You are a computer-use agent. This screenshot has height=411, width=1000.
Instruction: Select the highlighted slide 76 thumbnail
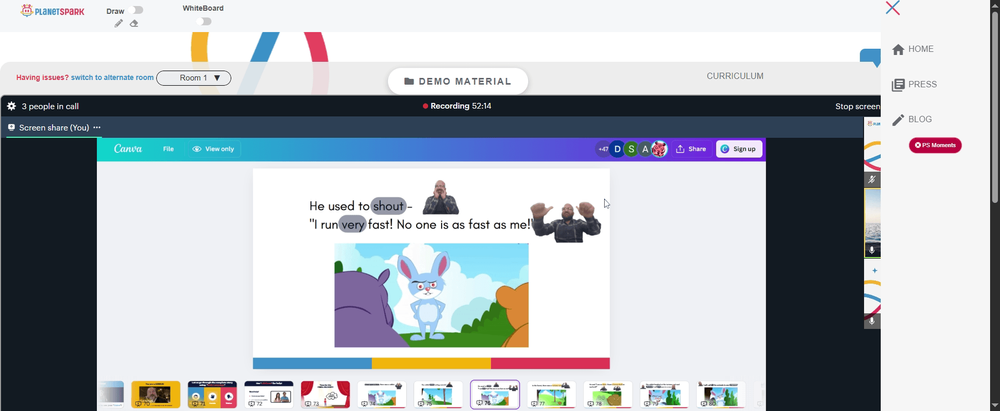tap(495, 394)
